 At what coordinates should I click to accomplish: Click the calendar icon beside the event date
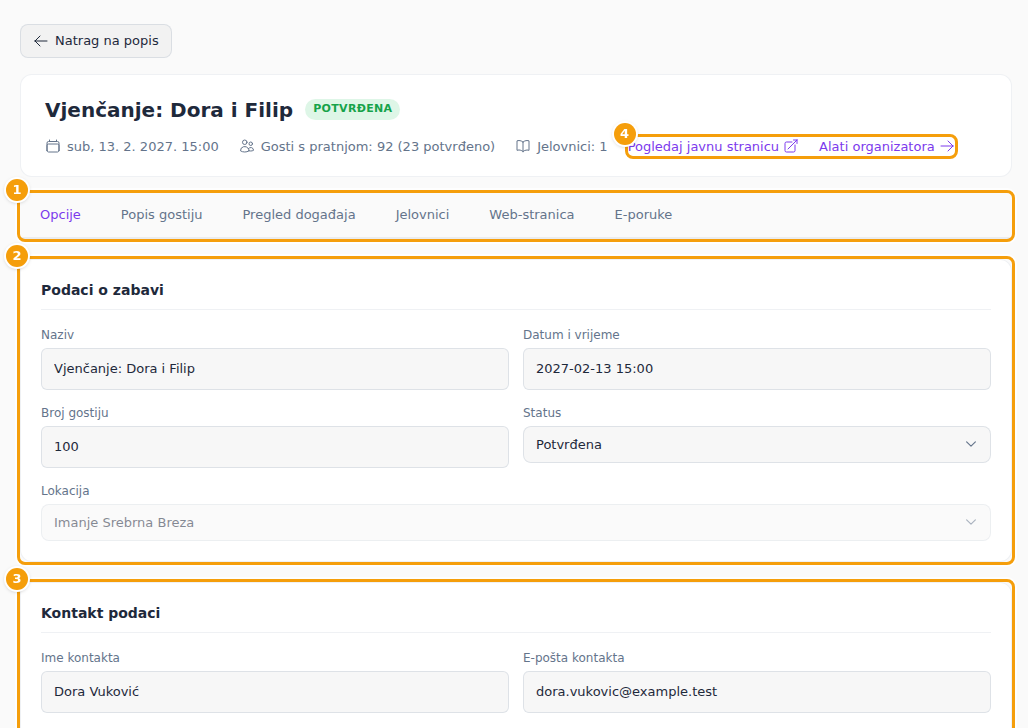pos(52,146)
